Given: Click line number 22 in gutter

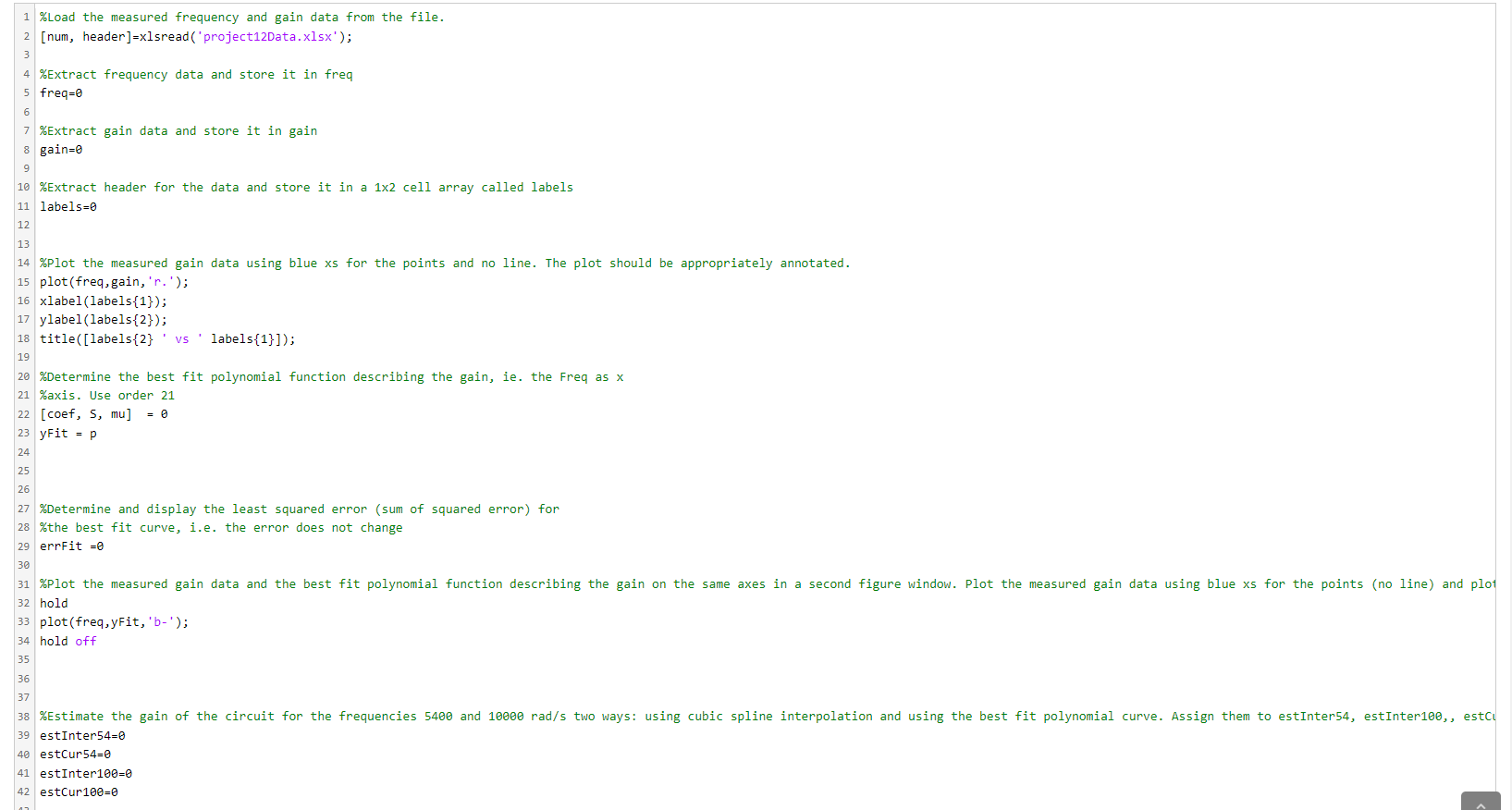Looking at the screenshot, I should (x=23, y=414).
